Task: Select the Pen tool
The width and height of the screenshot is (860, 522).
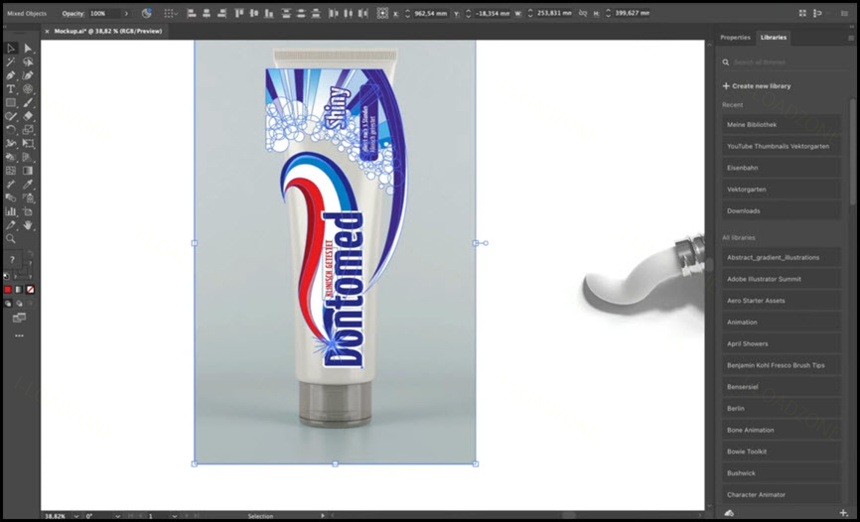Action: coord(11,75)
